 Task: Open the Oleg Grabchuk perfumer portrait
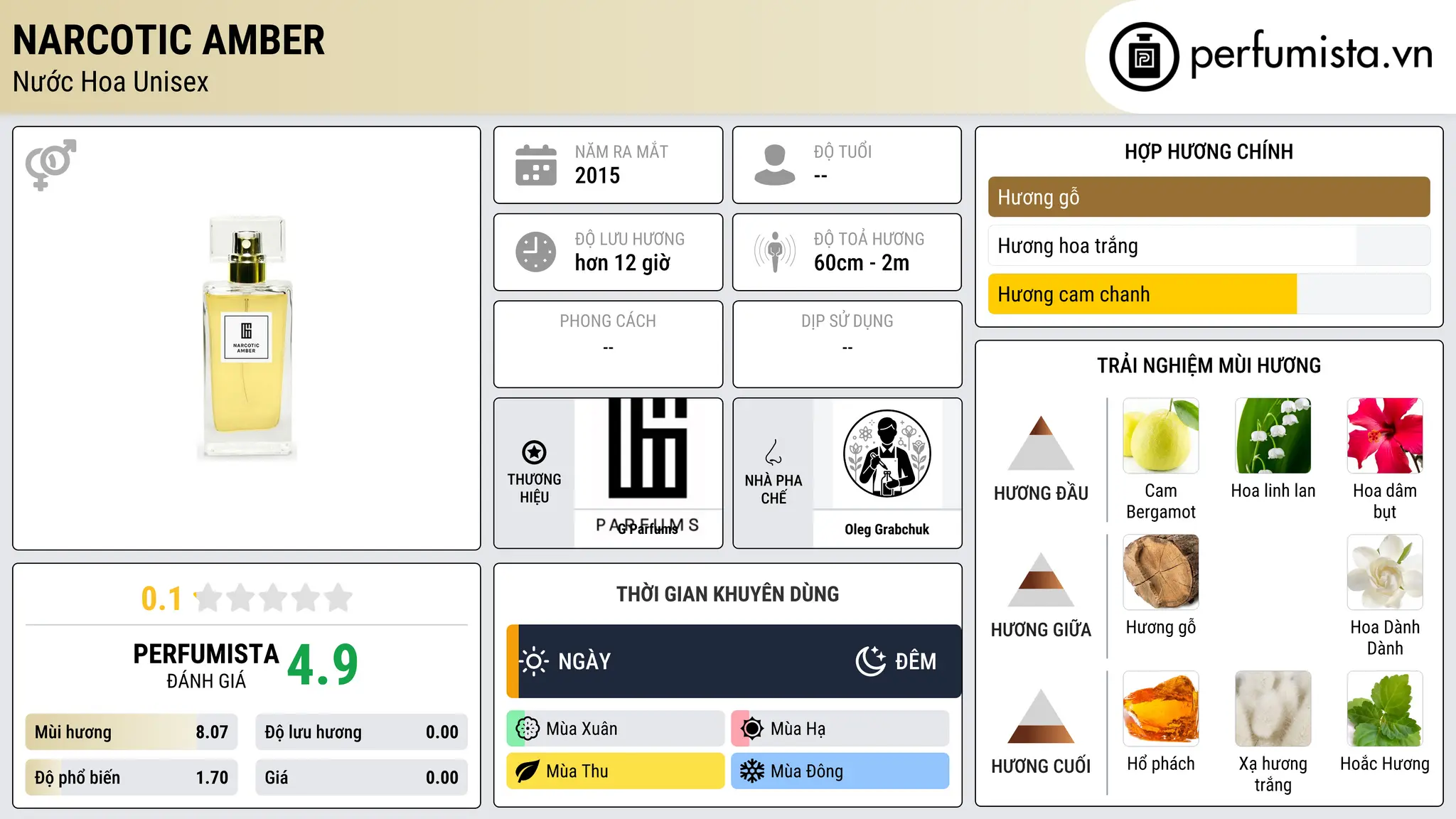coord(887,454)
